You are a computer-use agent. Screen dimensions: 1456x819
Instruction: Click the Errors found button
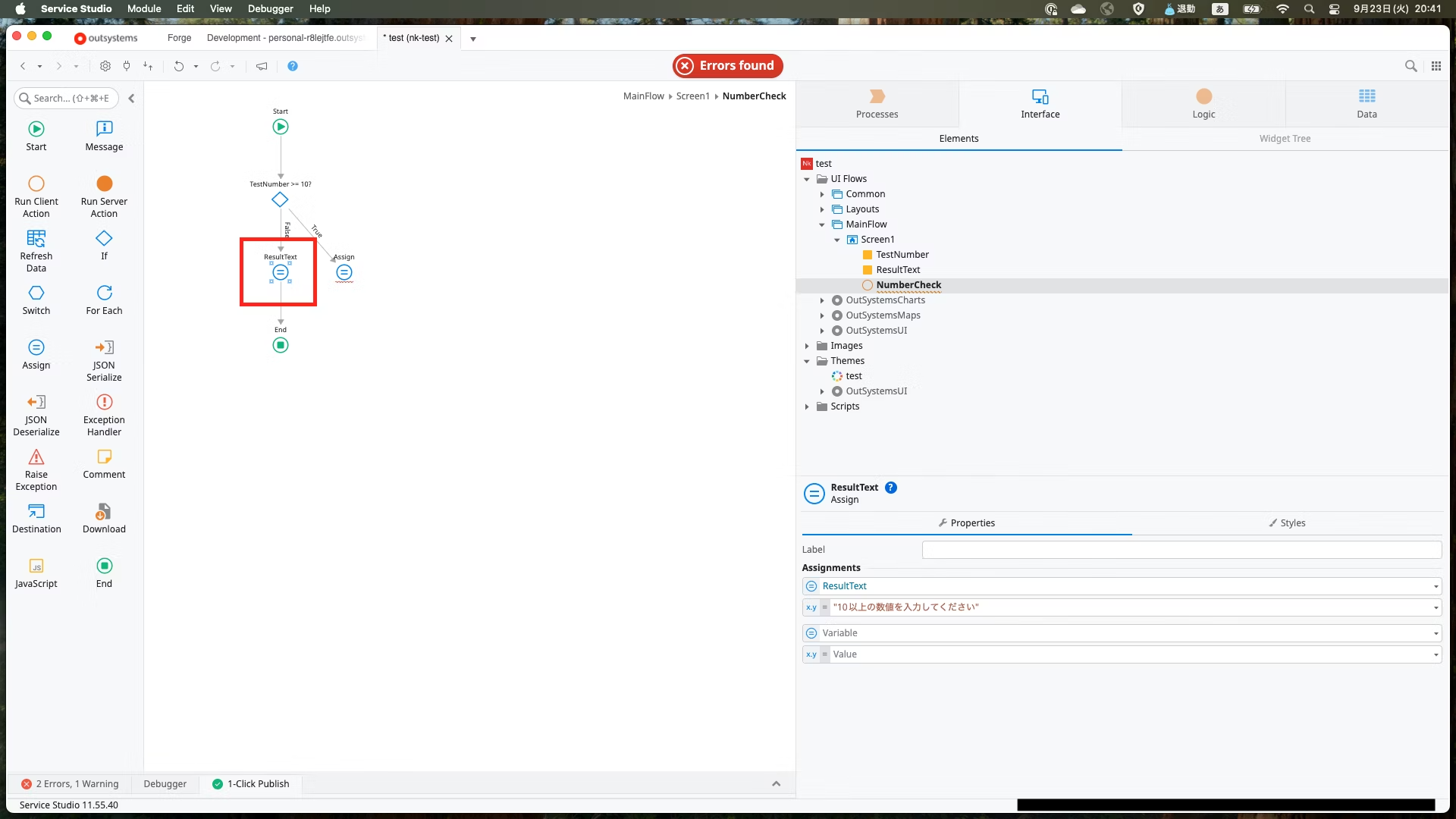pyautogui.click(x=727, y=66)
